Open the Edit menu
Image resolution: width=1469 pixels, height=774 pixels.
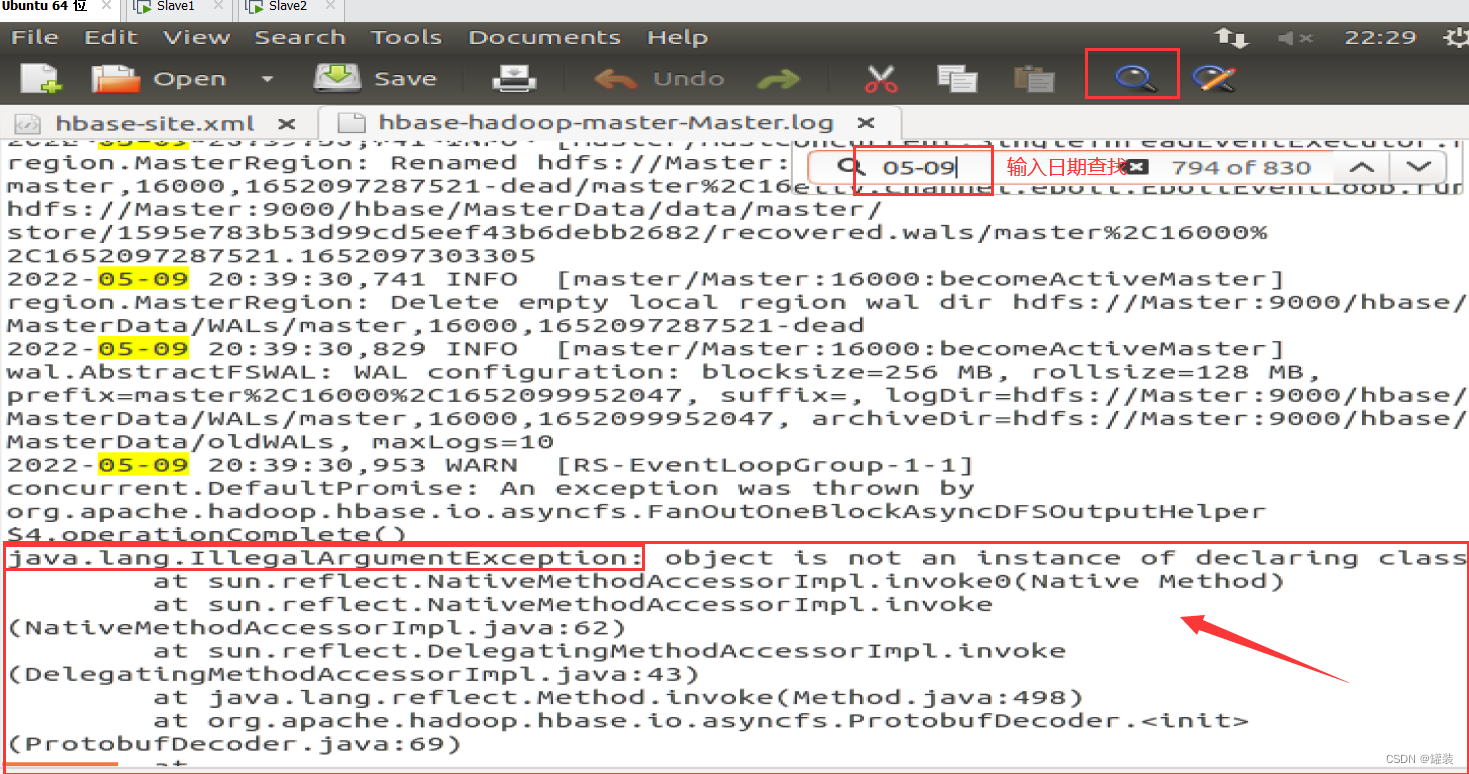(111, 37)
